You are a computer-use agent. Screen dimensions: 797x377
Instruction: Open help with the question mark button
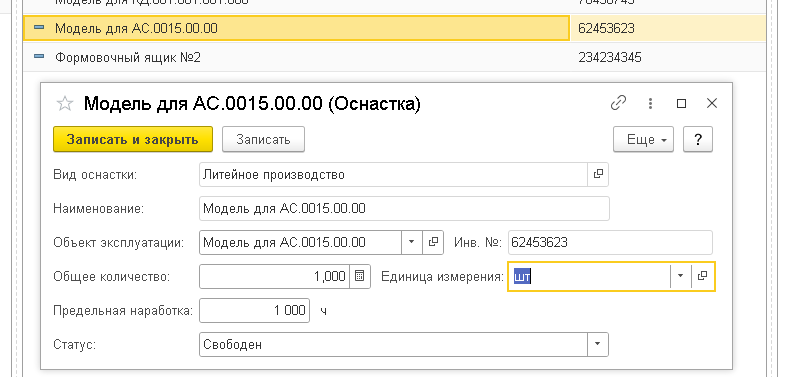click(698, 139)
